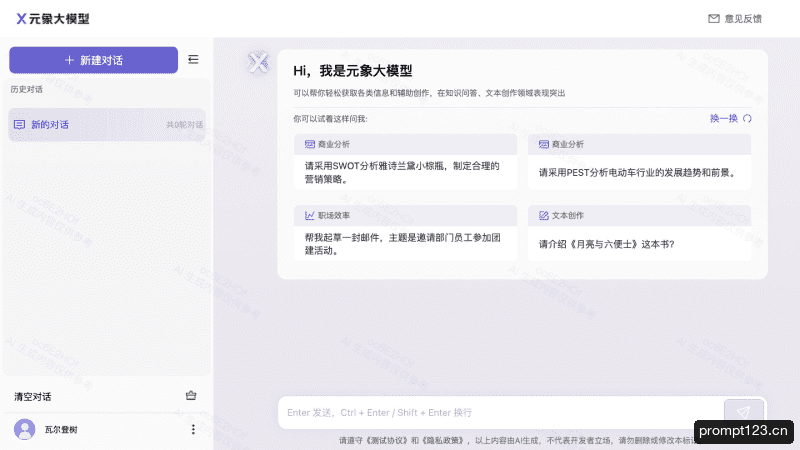Screen dimensions: 800x450
Task: Click the 商业分析 icon on the PEST card
Action: [x=544, y=144]
